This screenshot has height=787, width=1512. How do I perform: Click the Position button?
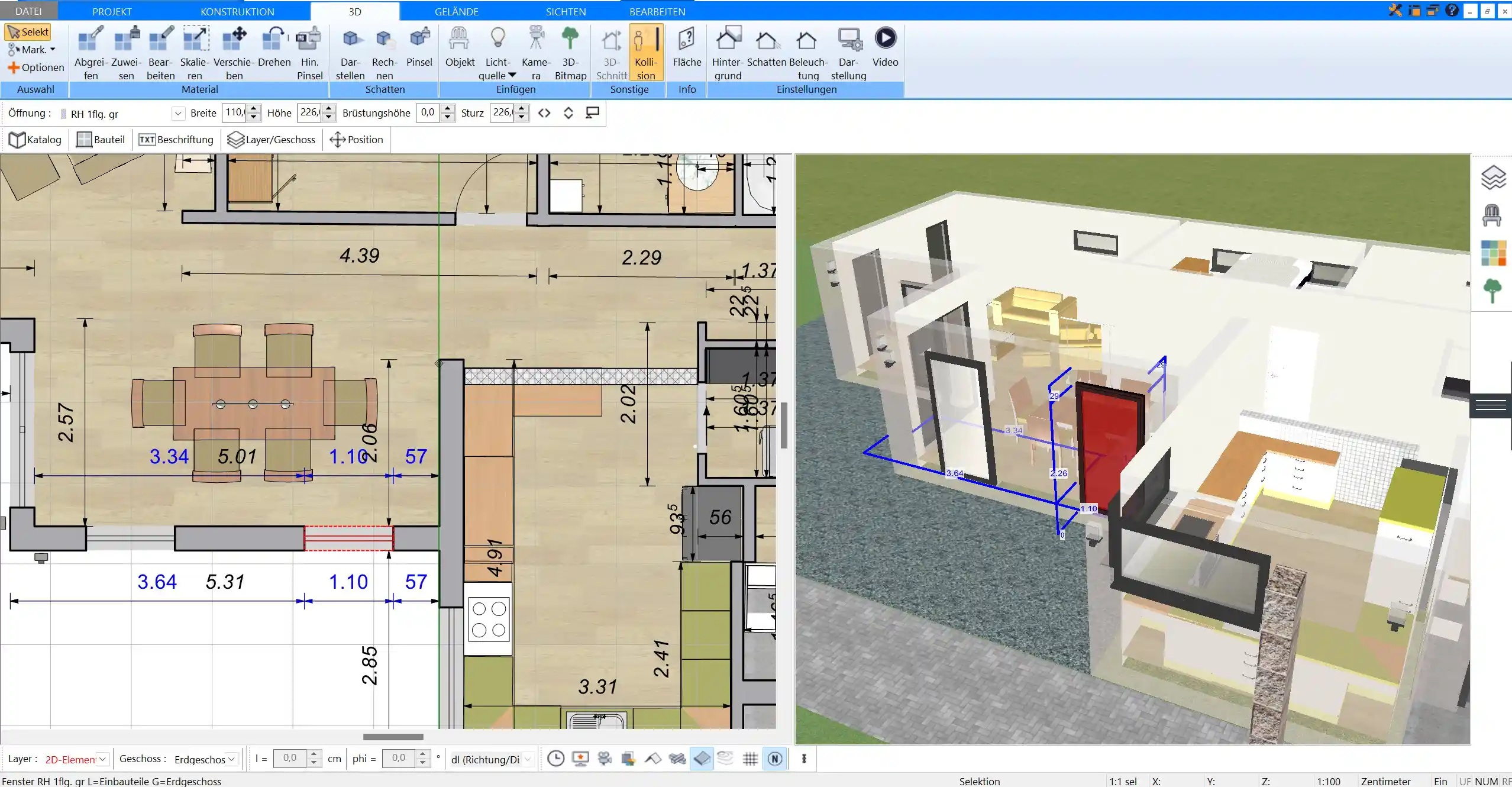(x=357, y=140)
